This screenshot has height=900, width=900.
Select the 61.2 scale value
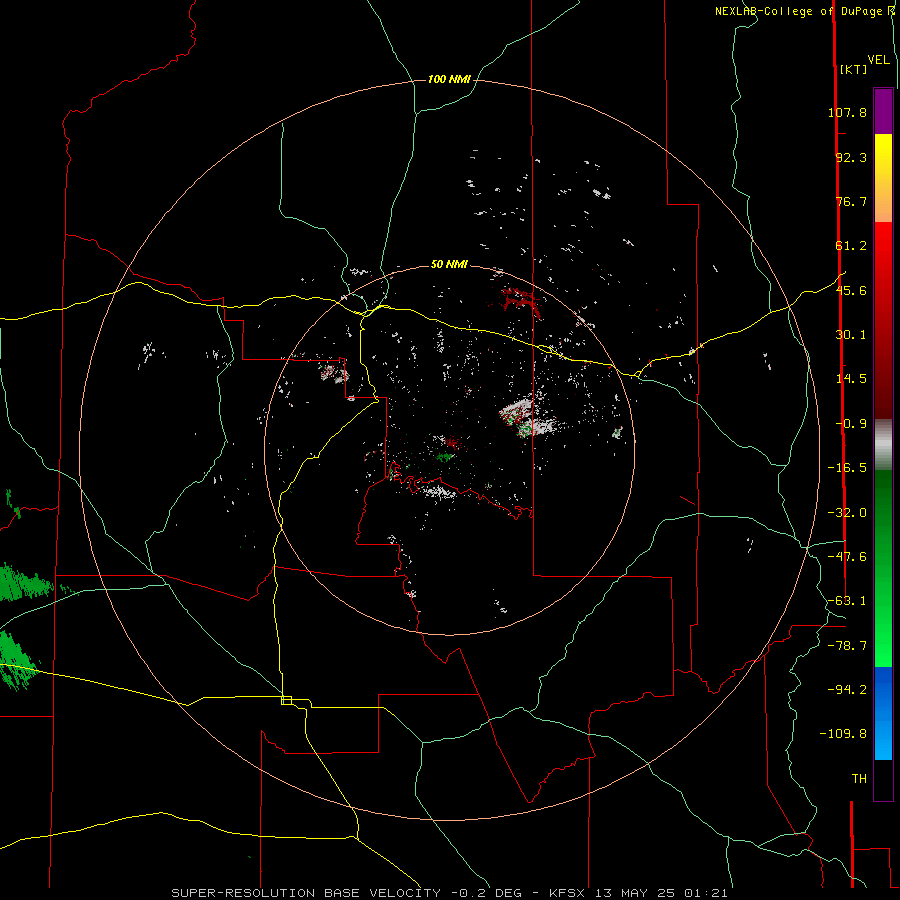click(x=851, y=246)
